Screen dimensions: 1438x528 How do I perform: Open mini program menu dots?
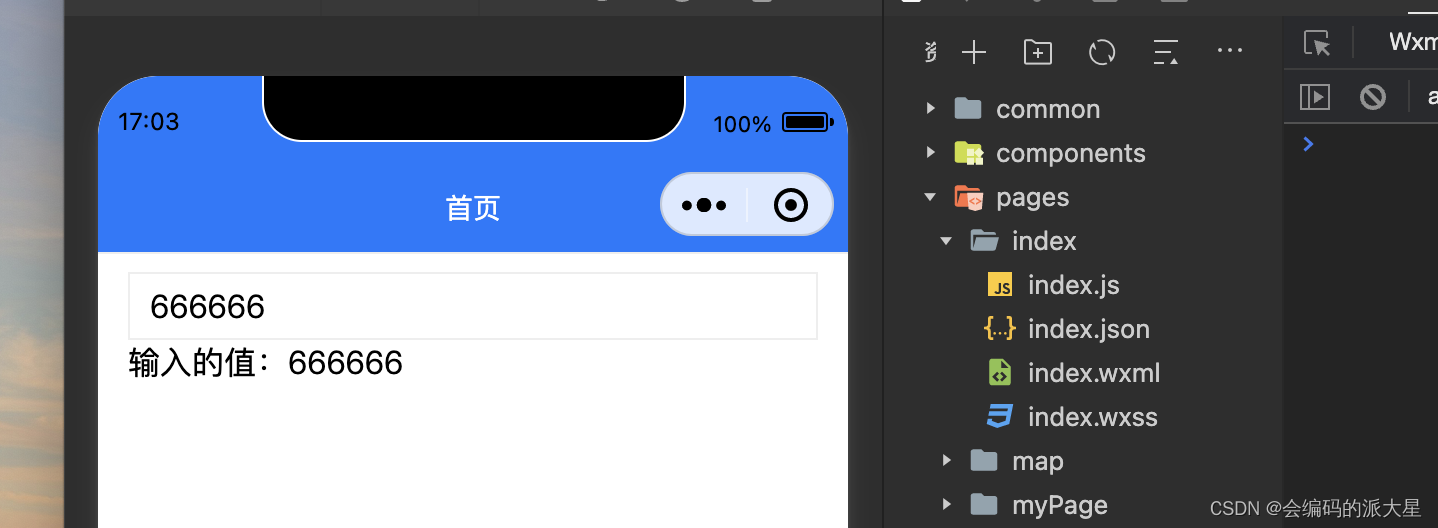[x=703, y=205]
